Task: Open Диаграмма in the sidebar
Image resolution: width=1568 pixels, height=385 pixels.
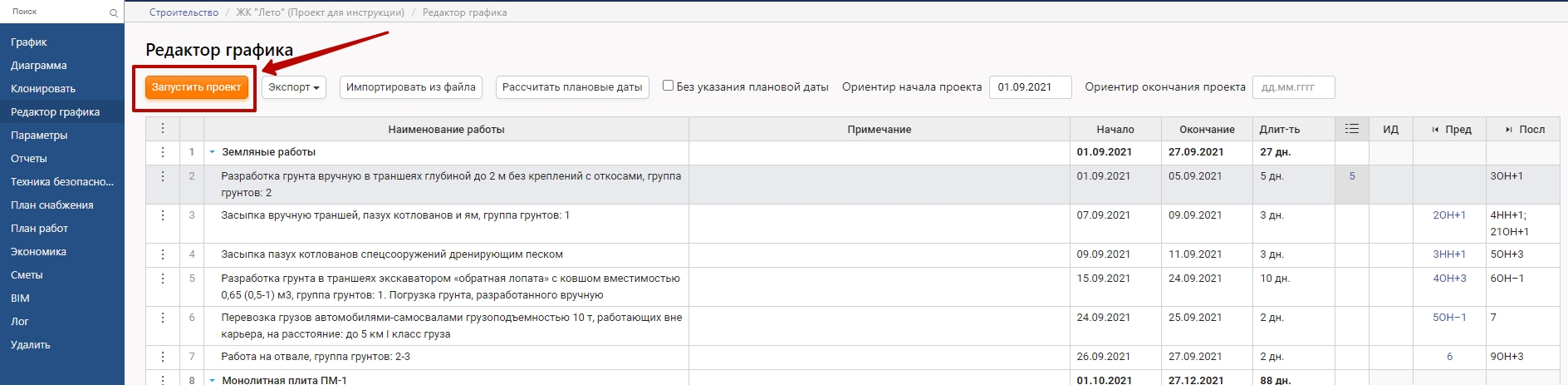Action: point(39,66)
